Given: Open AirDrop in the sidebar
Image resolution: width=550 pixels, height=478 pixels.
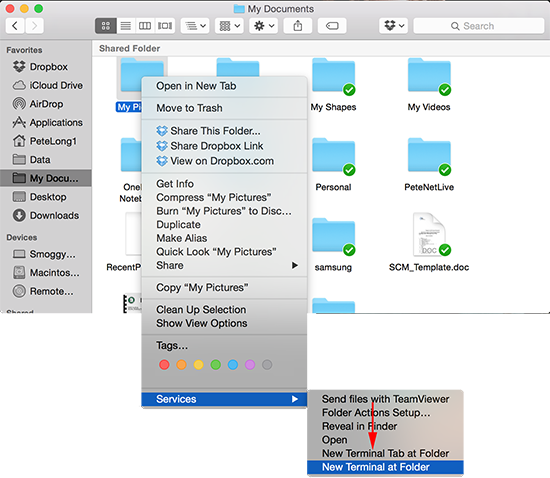Looking at the screenshot, I should (46, 104).
